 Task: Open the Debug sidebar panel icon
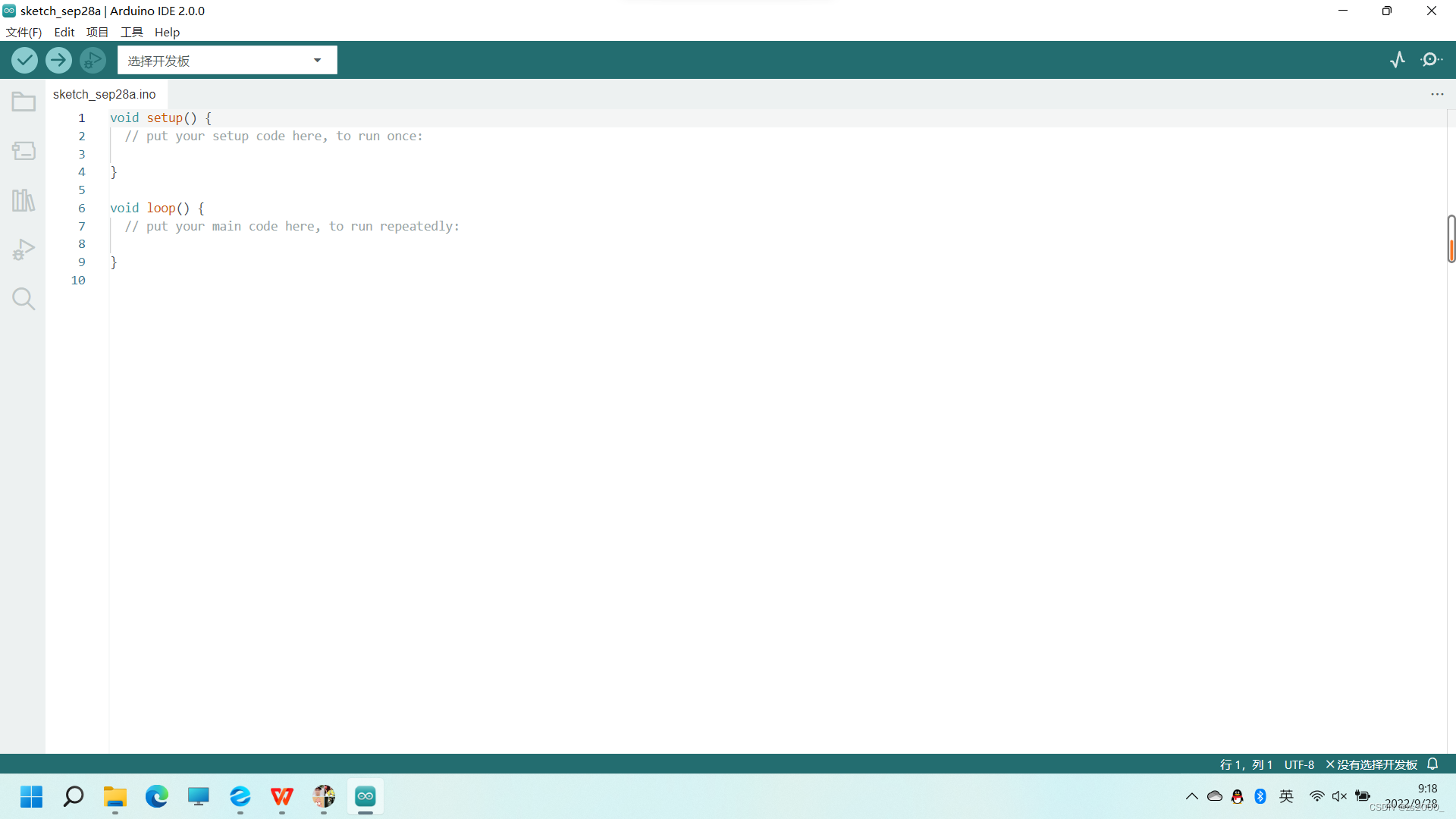pos(24,249)
